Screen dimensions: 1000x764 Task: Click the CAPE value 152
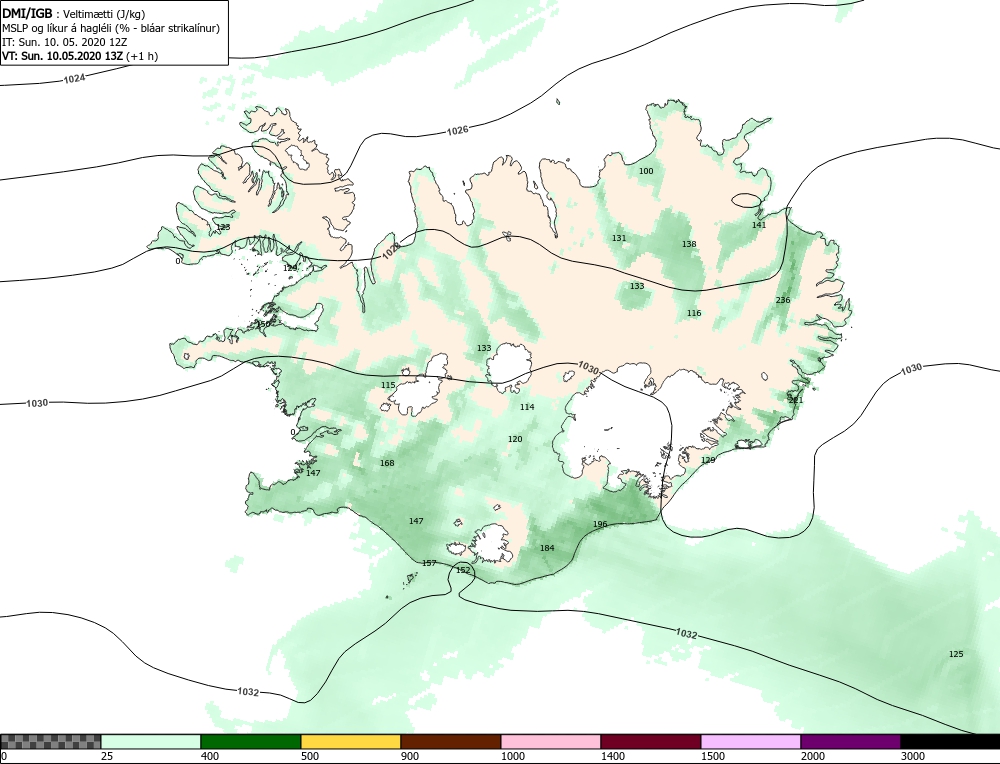[463, 570]
